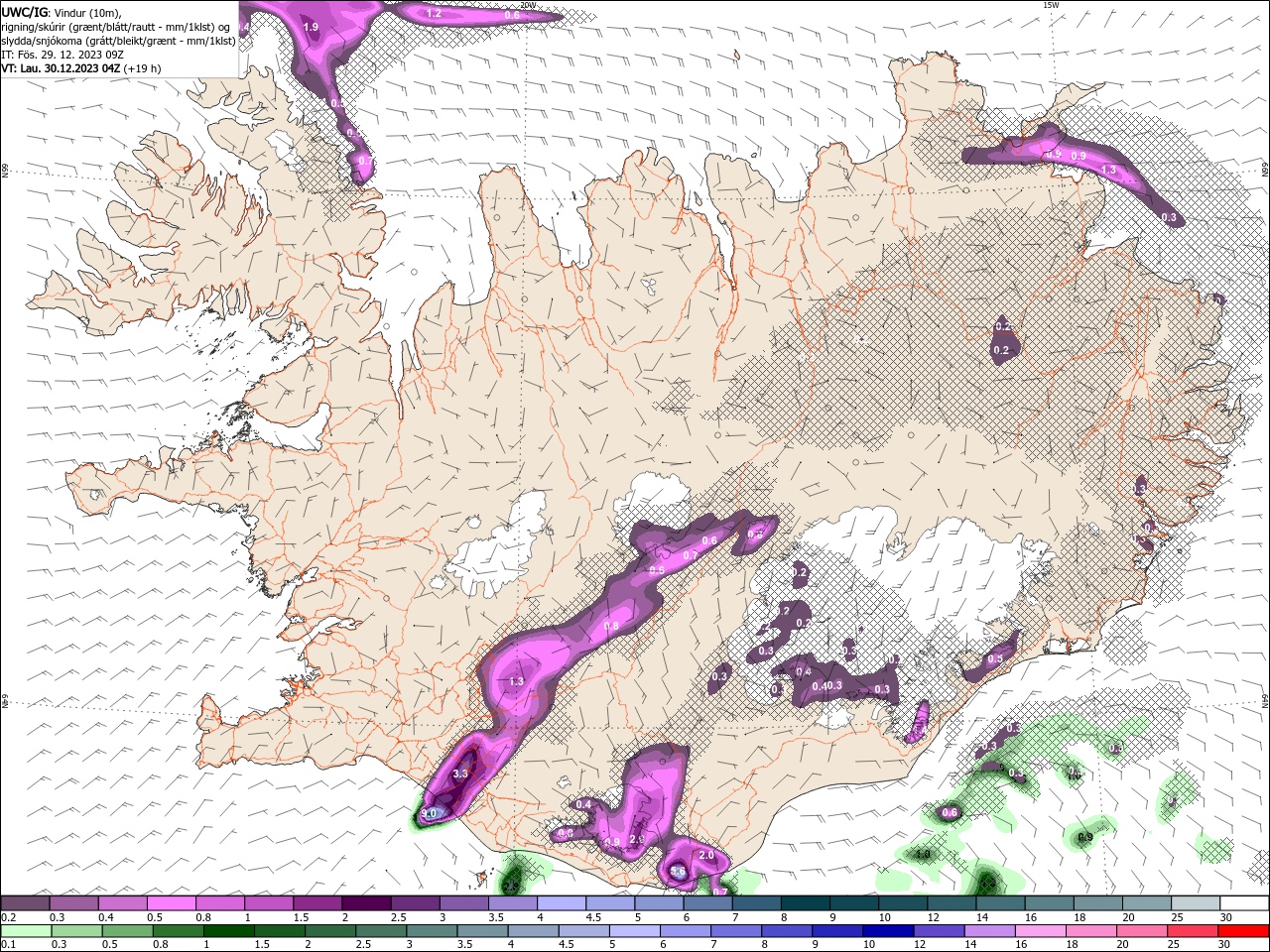Click the '1.9' precipitation value near top-left
Image resolution: width=1270 pixels, height=952 pixels.
[x=311, y=28]
